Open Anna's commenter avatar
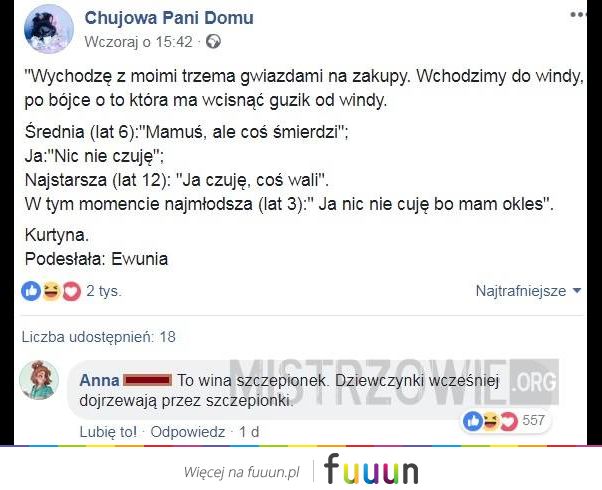 point(39,380)
